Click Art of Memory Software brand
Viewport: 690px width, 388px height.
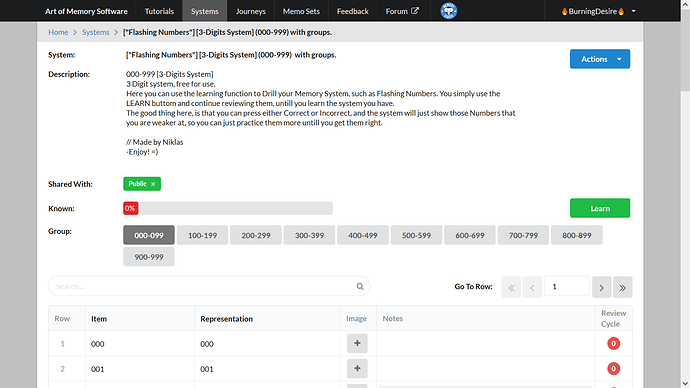pyautogui.click(x=86, y=11)
